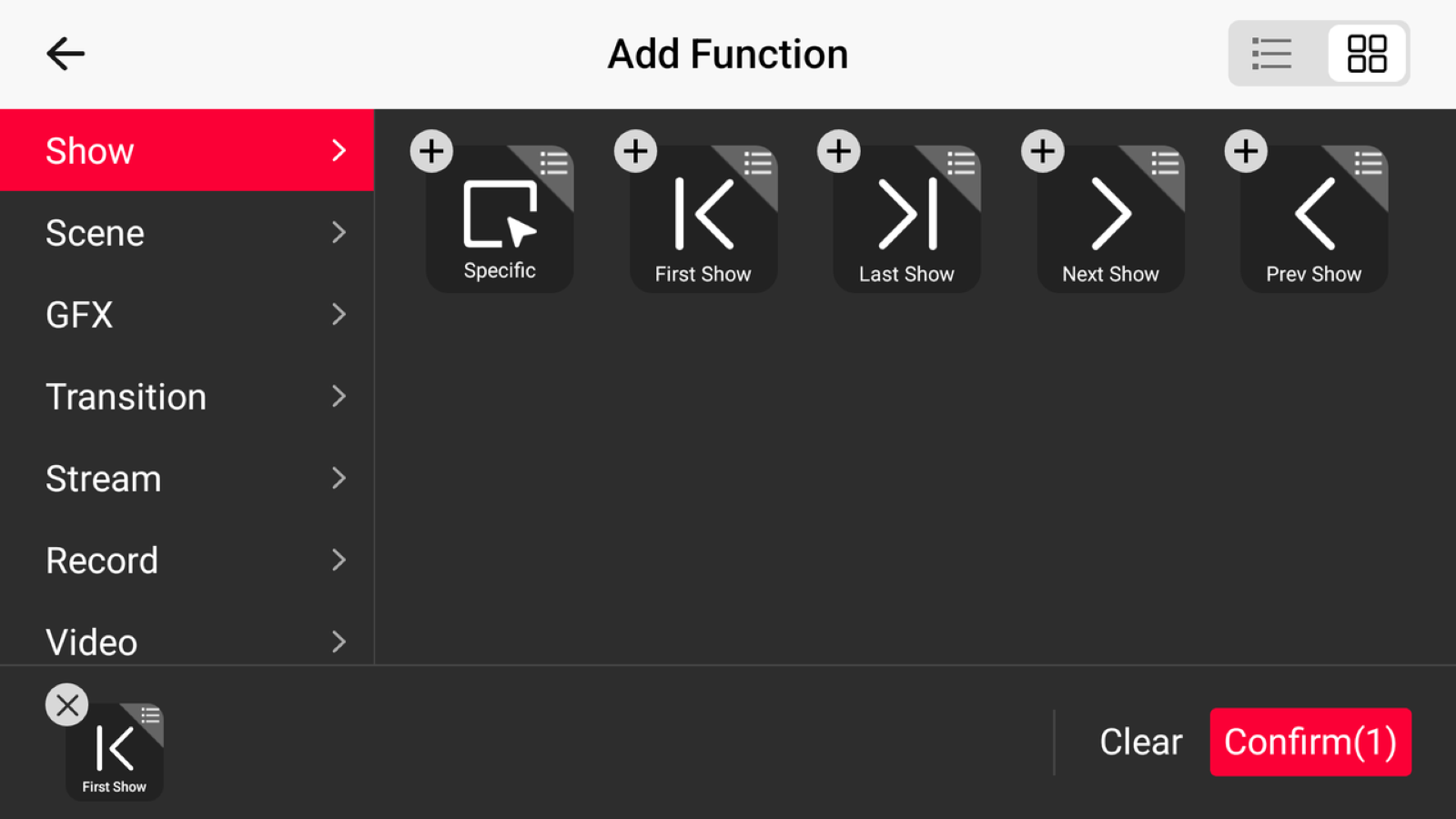Expand the Transition category chevron
The image size is (1456, 819).
[x=339, y=396]
